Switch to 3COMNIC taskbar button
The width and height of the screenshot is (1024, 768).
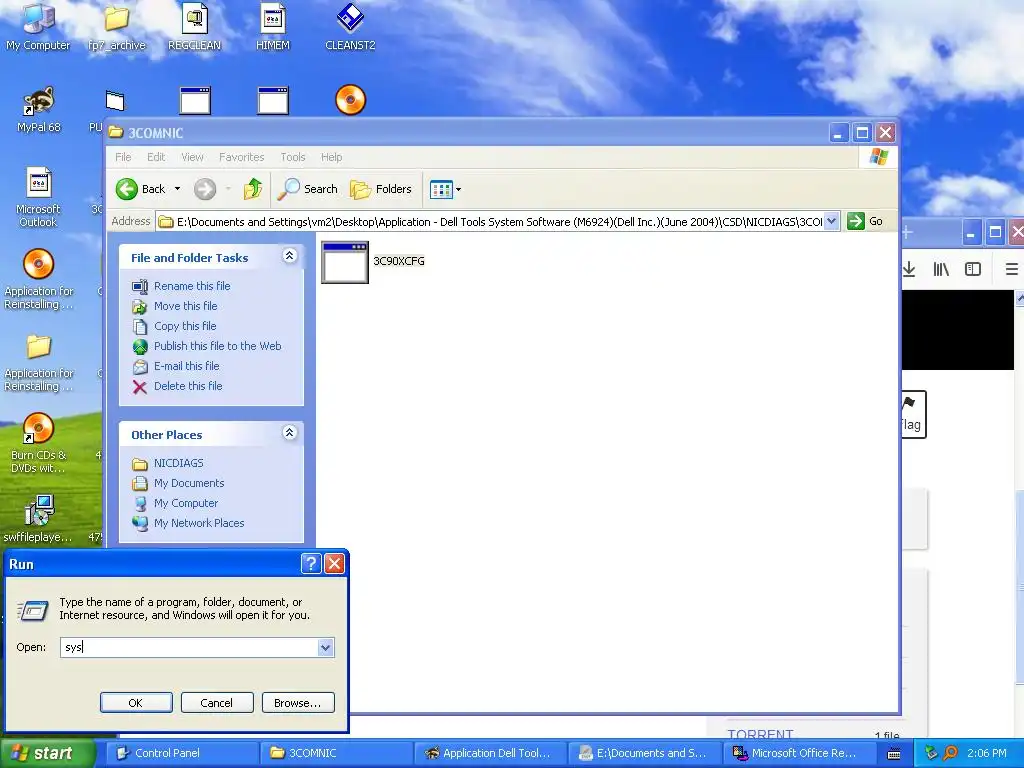(336, 754)
